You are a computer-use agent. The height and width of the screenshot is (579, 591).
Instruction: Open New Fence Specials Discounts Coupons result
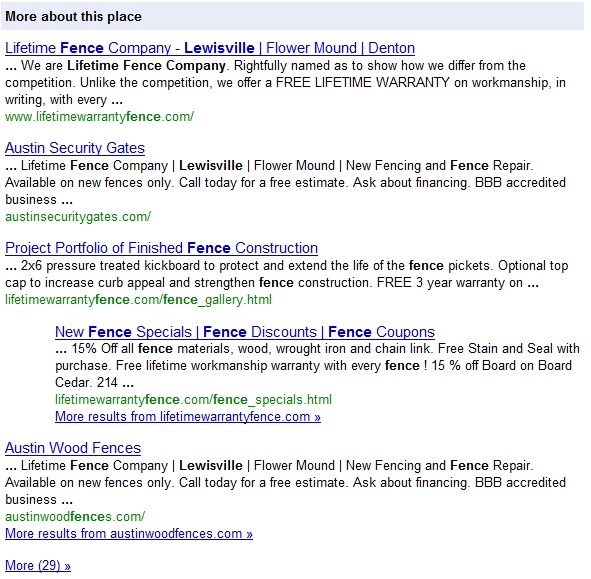pyautogui.click(x=245, y=332)
